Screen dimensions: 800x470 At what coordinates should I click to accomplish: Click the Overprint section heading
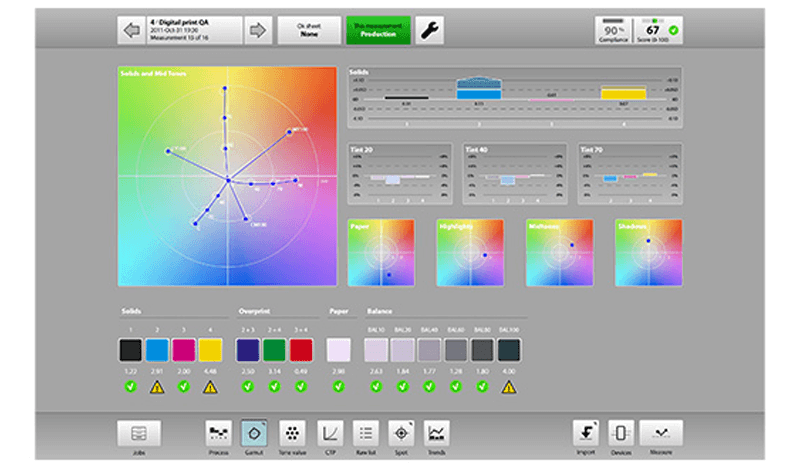(254, 311)
